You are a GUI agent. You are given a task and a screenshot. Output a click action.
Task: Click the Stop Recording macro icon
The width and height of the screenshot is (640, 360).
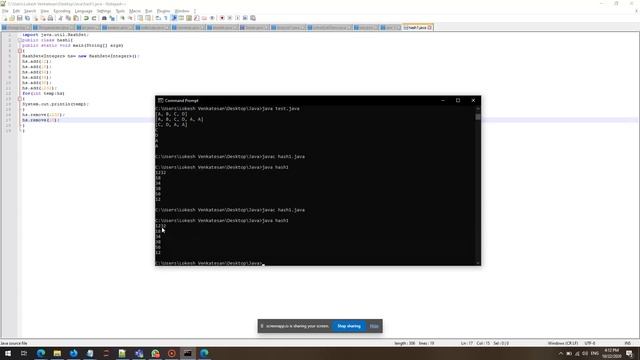pyautogui.click(x=229, y=18)
